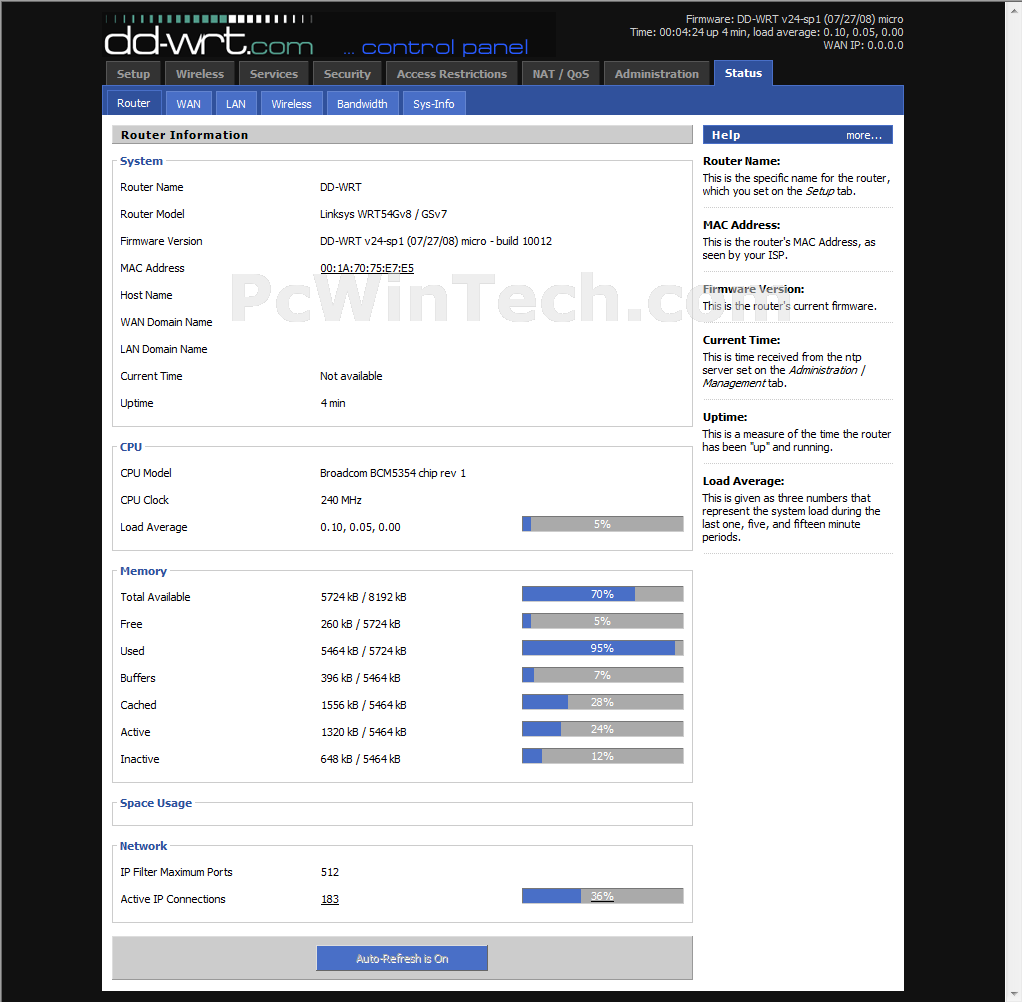
Task: Open the Wireless status sub-tab
Action: coord(291,104)
